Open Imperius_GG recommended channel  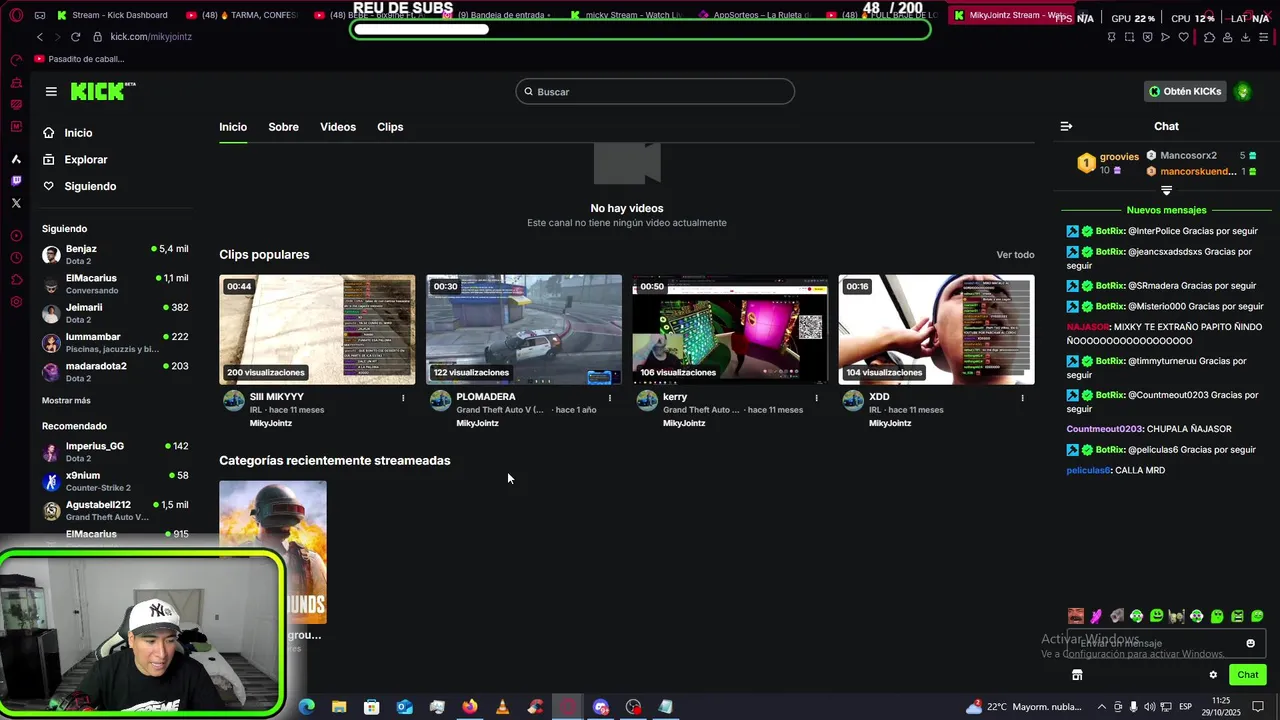115,452
